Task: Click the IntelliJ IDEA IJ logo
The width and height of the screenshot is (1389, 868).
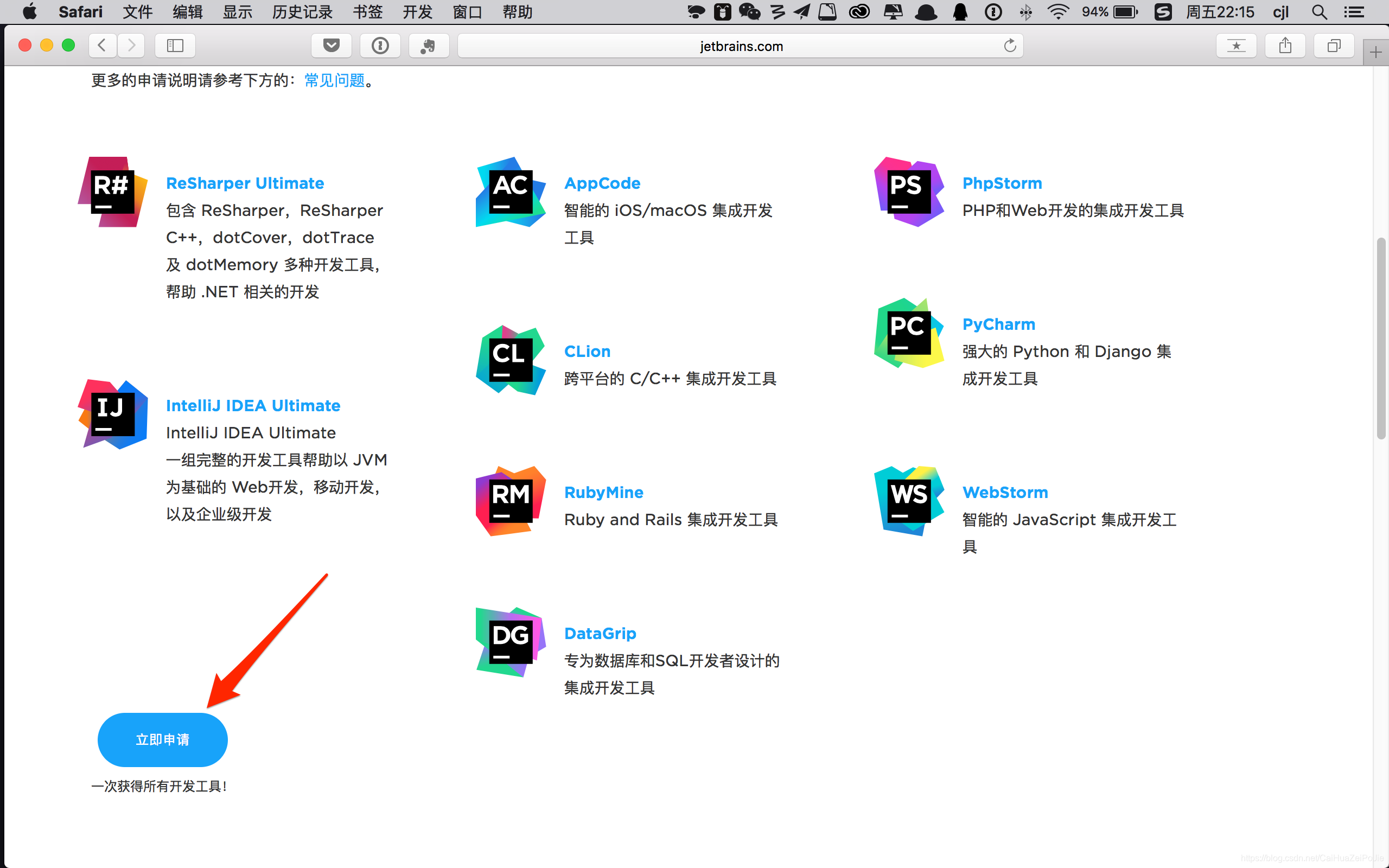Action: [x=112, y=414]
